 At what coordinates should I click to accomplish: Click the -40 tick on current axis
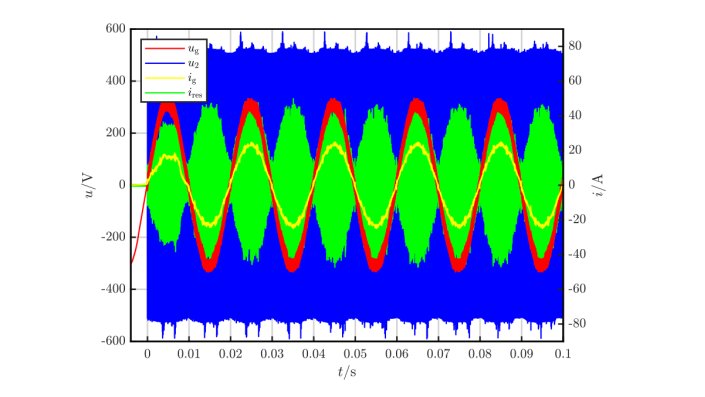coord(577,254)
